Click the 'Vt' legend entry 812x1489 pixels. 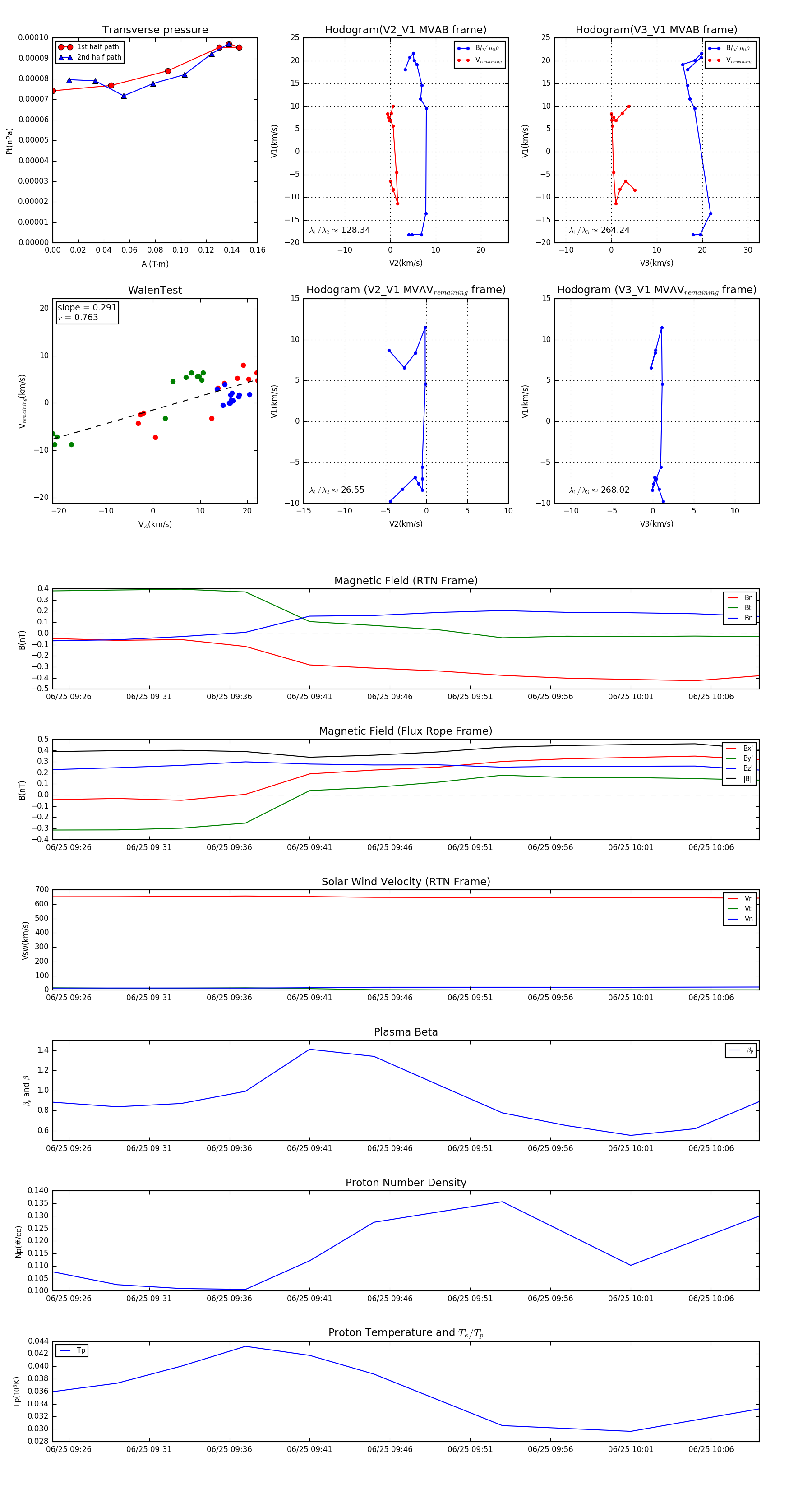(740, 909)
